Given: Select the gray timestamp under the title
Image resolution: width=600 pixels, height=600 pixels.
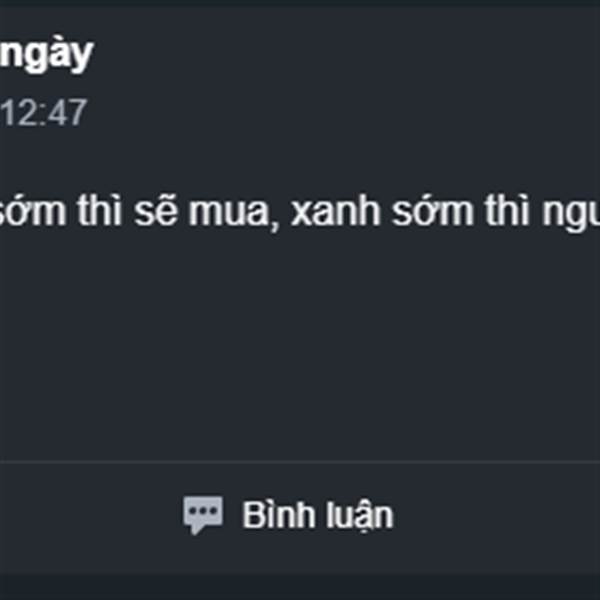Looking at the screenshot, I should (43, 112).
